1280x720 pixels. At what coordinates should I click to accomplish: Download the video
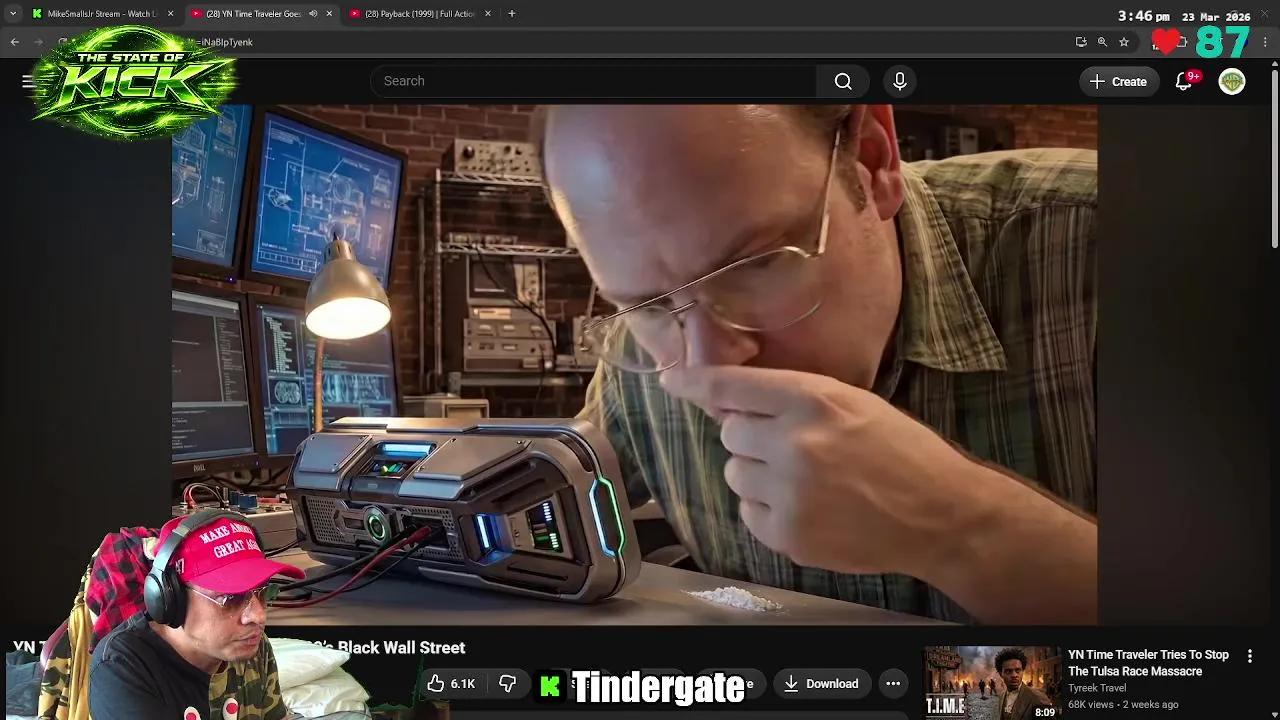point(821,684)
